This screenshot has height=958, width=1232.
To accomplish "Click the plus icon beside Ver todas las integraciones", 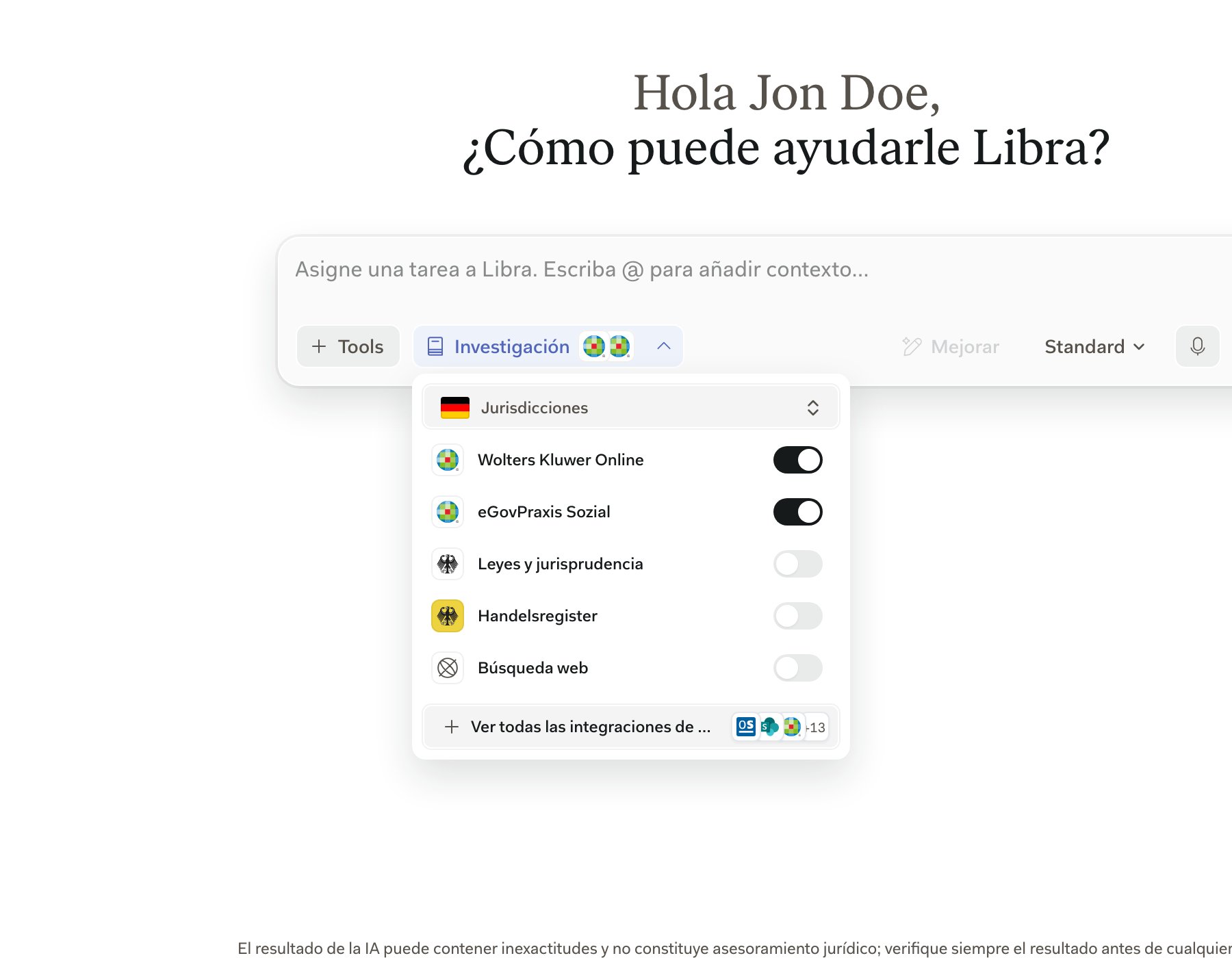I will (x=452, y=727).
